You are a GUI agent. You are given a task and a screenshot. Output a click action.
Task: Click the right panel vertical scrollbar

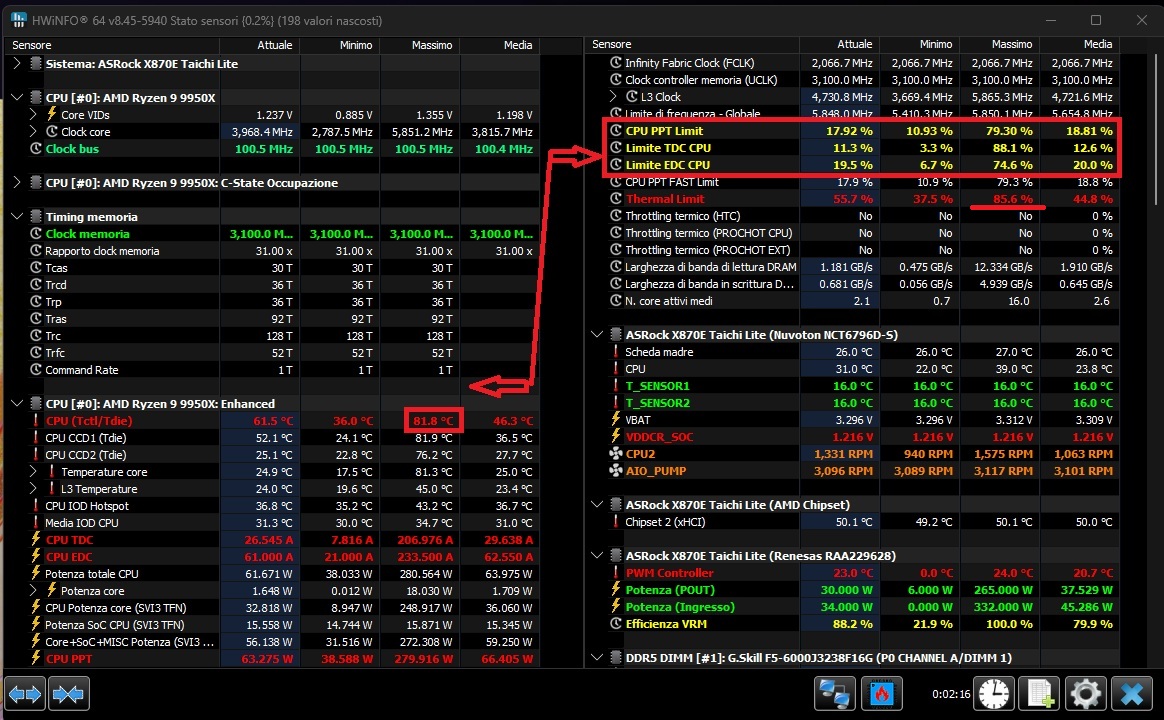[1155, 130]
